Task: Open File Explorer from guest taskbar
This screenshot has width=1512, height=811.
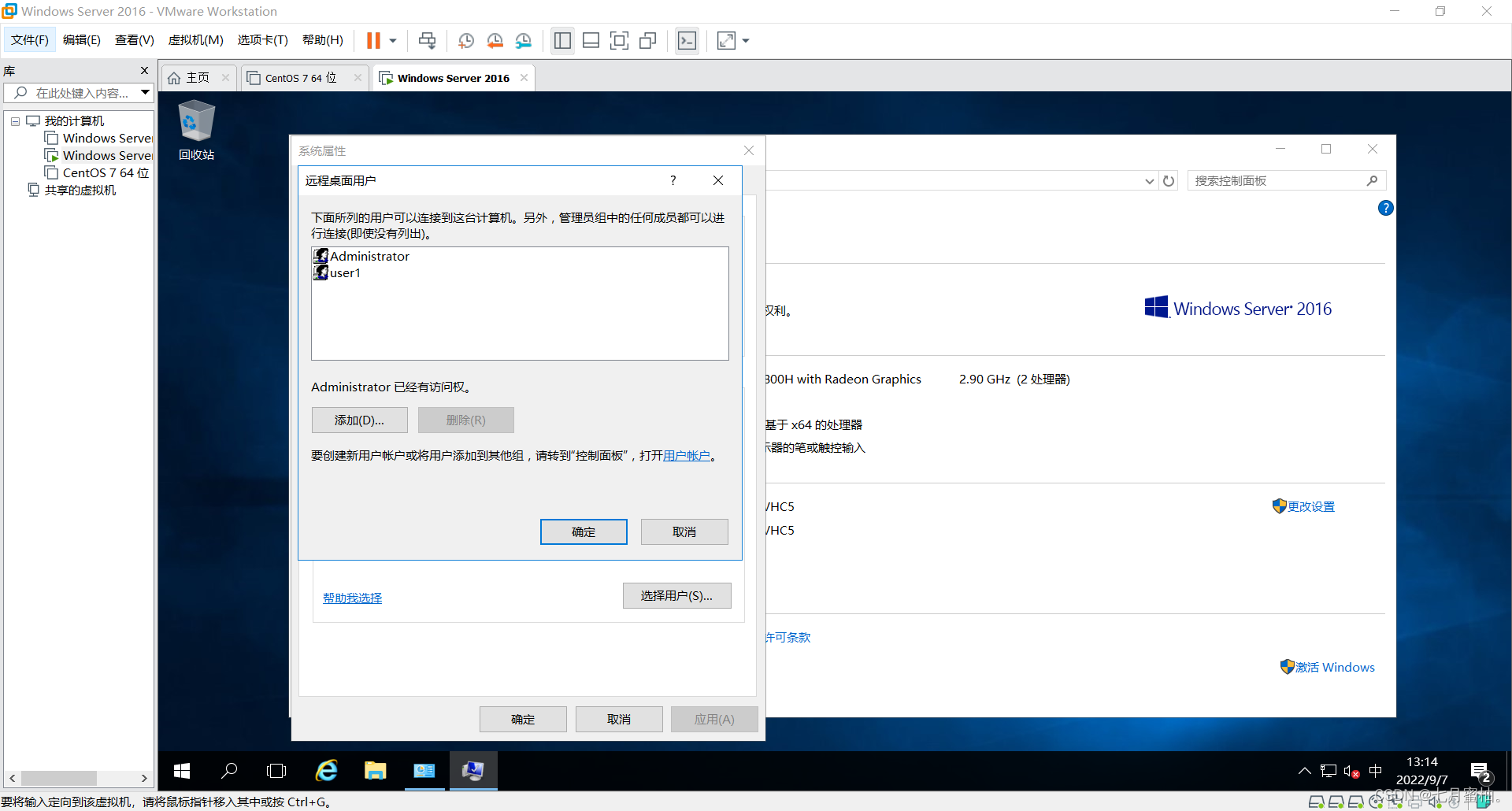Action: [376, 771]
